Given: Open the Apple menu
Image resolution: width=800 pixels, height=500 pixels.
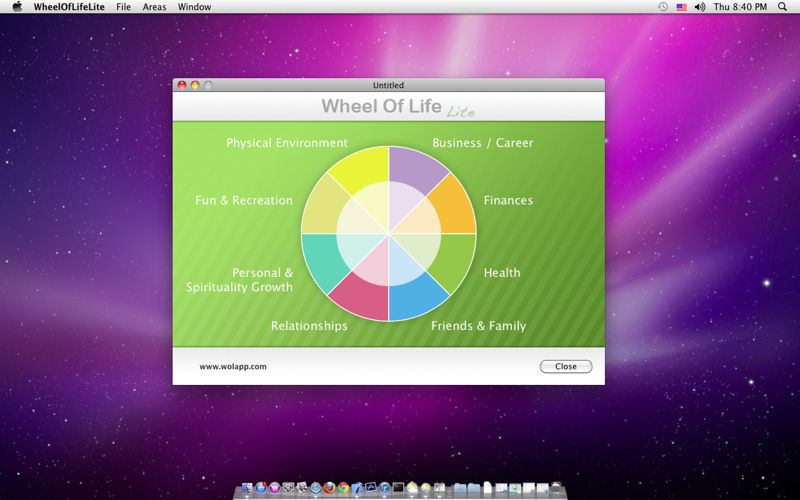Looking at the screenshot, I should click(x=17, y=7).
